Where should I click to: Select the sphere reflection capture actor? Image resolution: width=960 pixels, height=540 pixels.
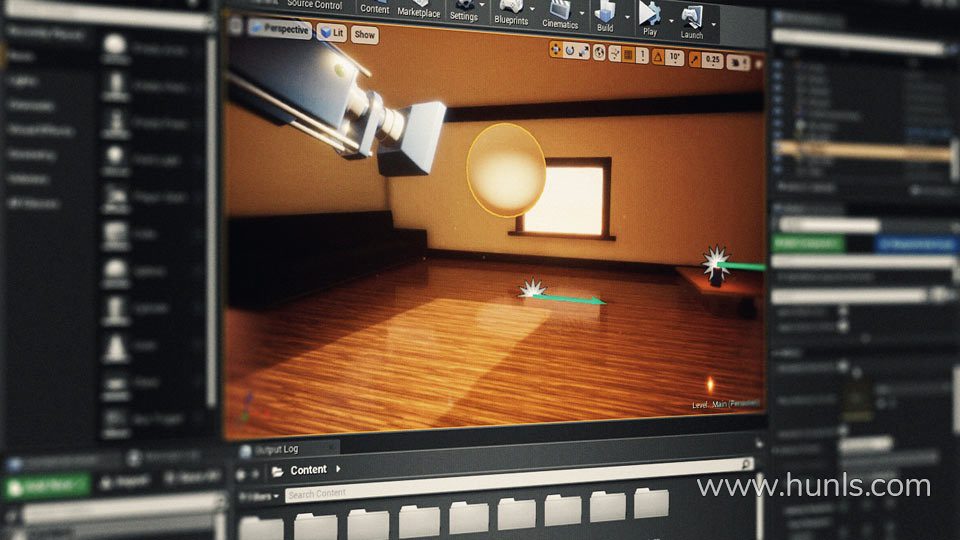click(506, 170)
